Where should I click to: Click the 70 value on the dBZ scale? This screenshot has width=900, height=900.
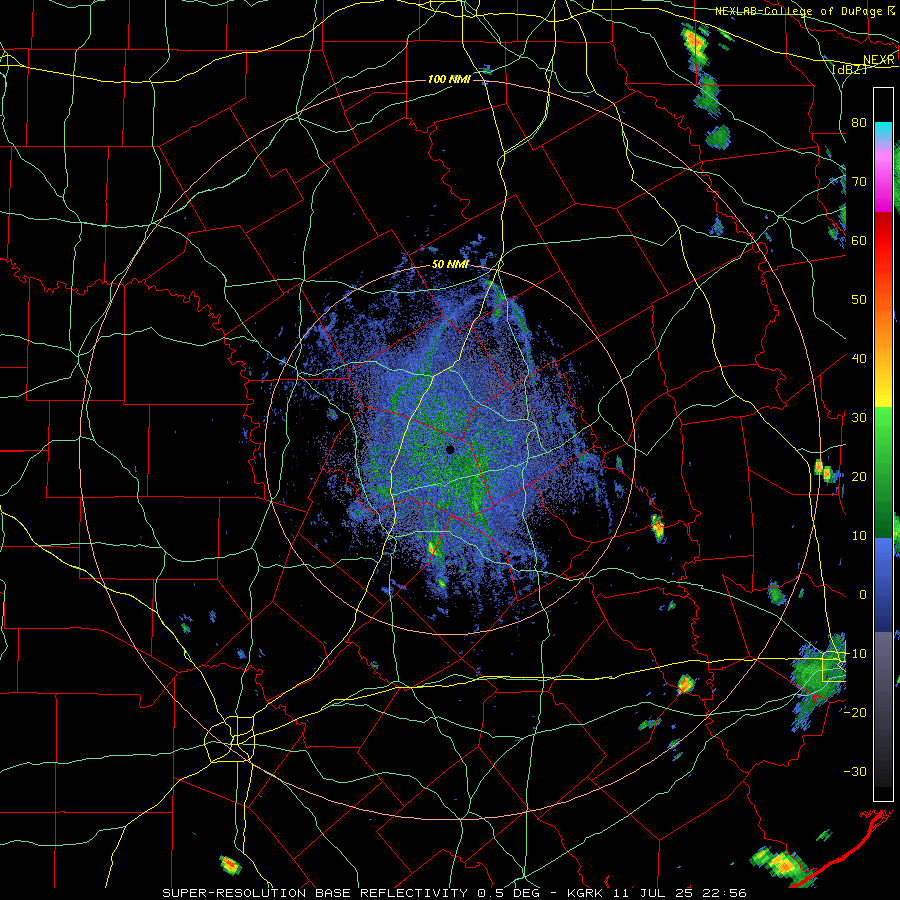859,182
